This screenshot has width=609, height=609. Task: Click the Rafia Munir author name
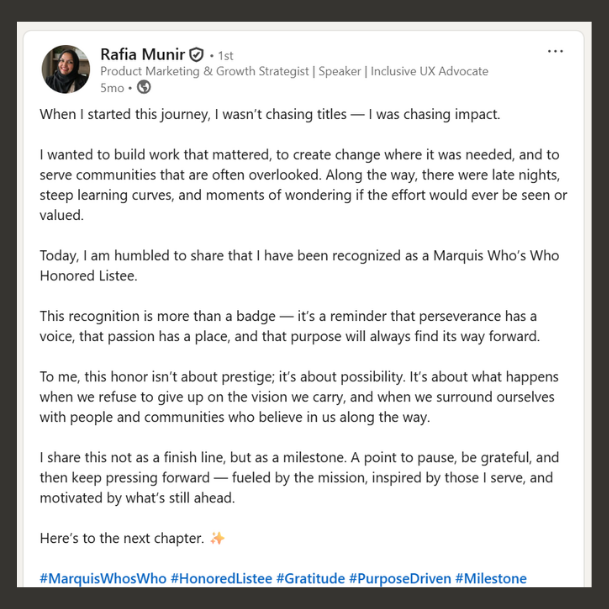(x=142, y=53)
